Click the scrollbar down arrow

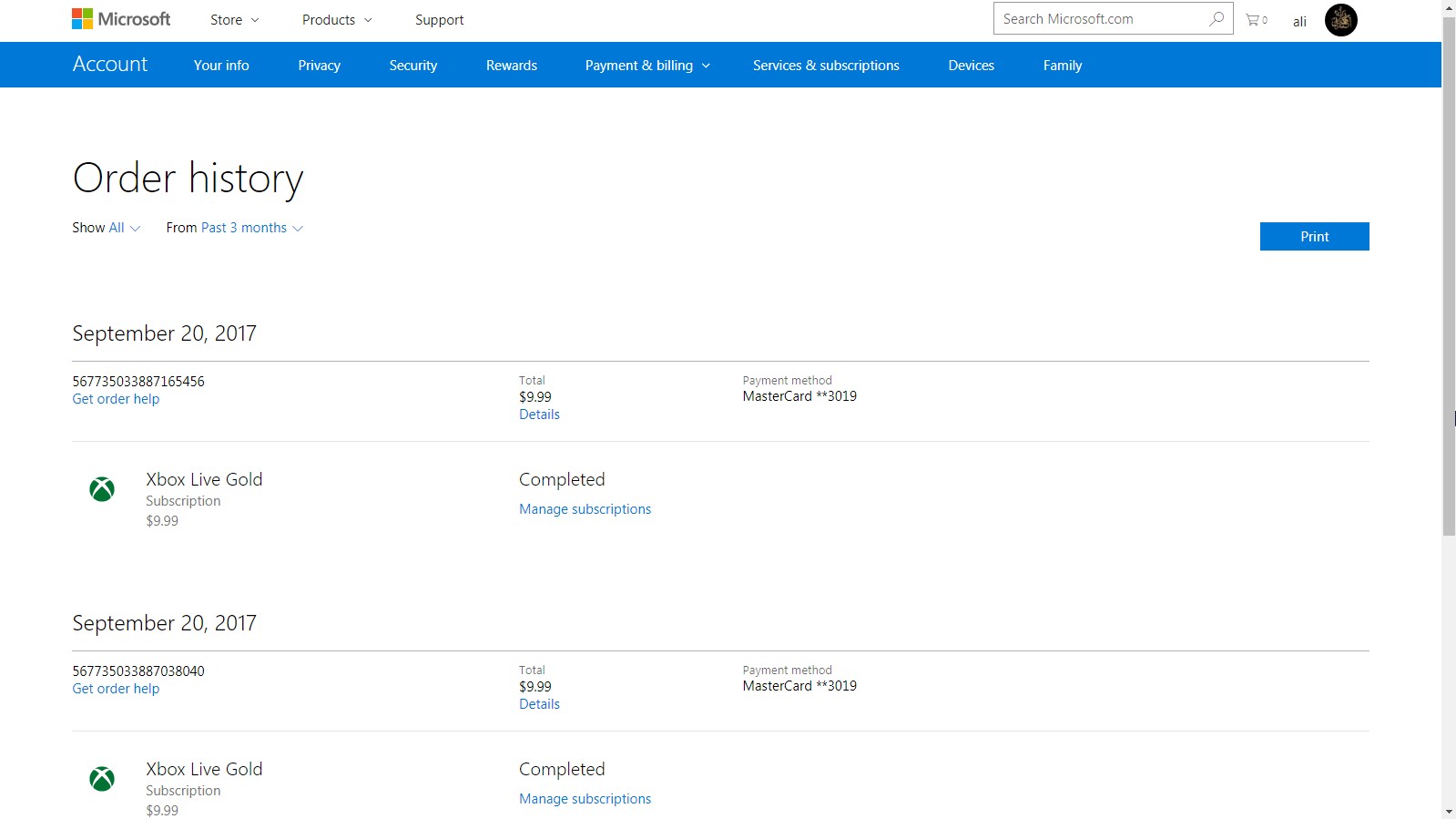tap(1449, 811)
